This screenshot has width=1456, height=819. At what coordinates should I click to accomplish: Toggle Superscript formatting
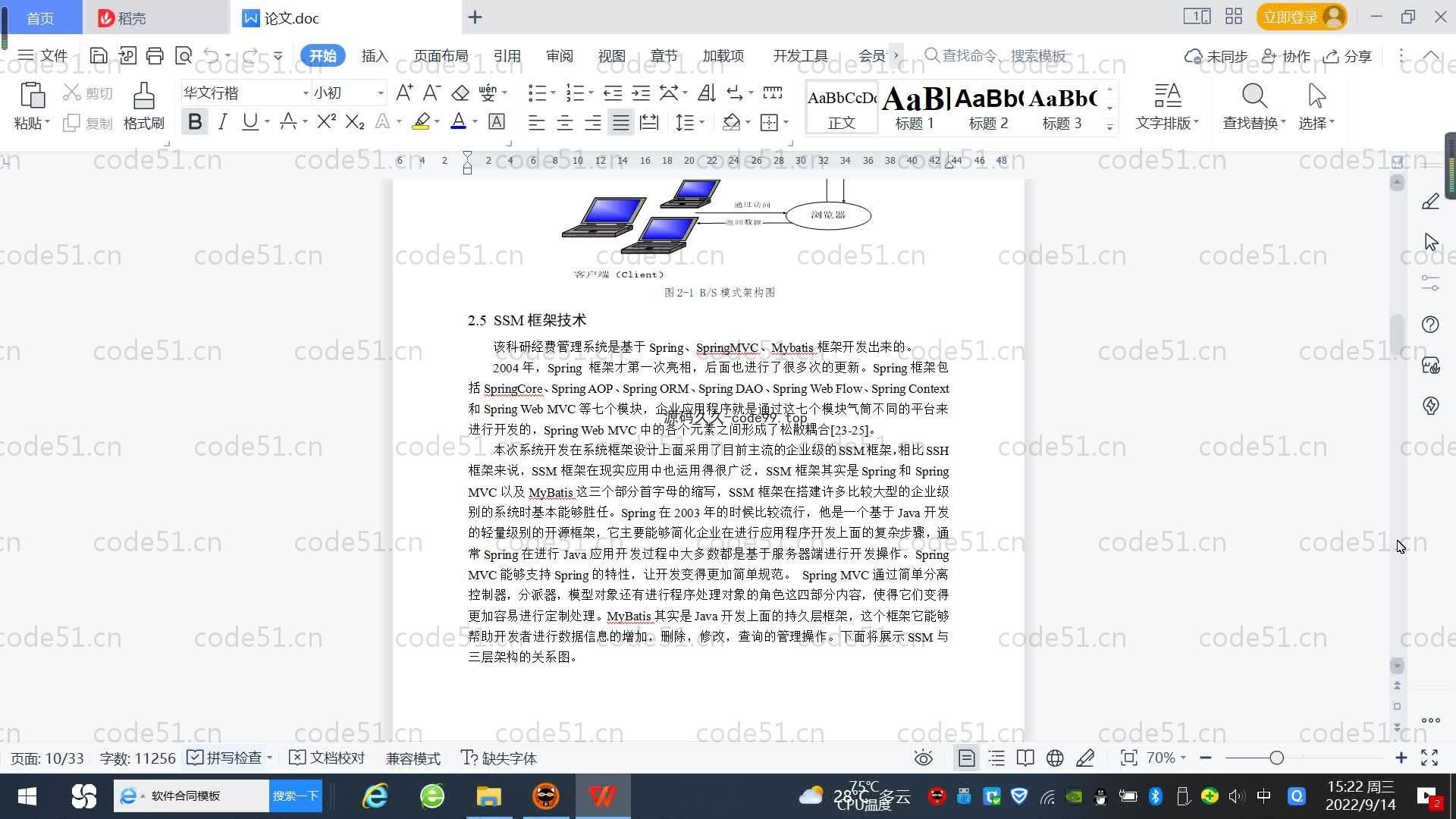pos(326,122)
